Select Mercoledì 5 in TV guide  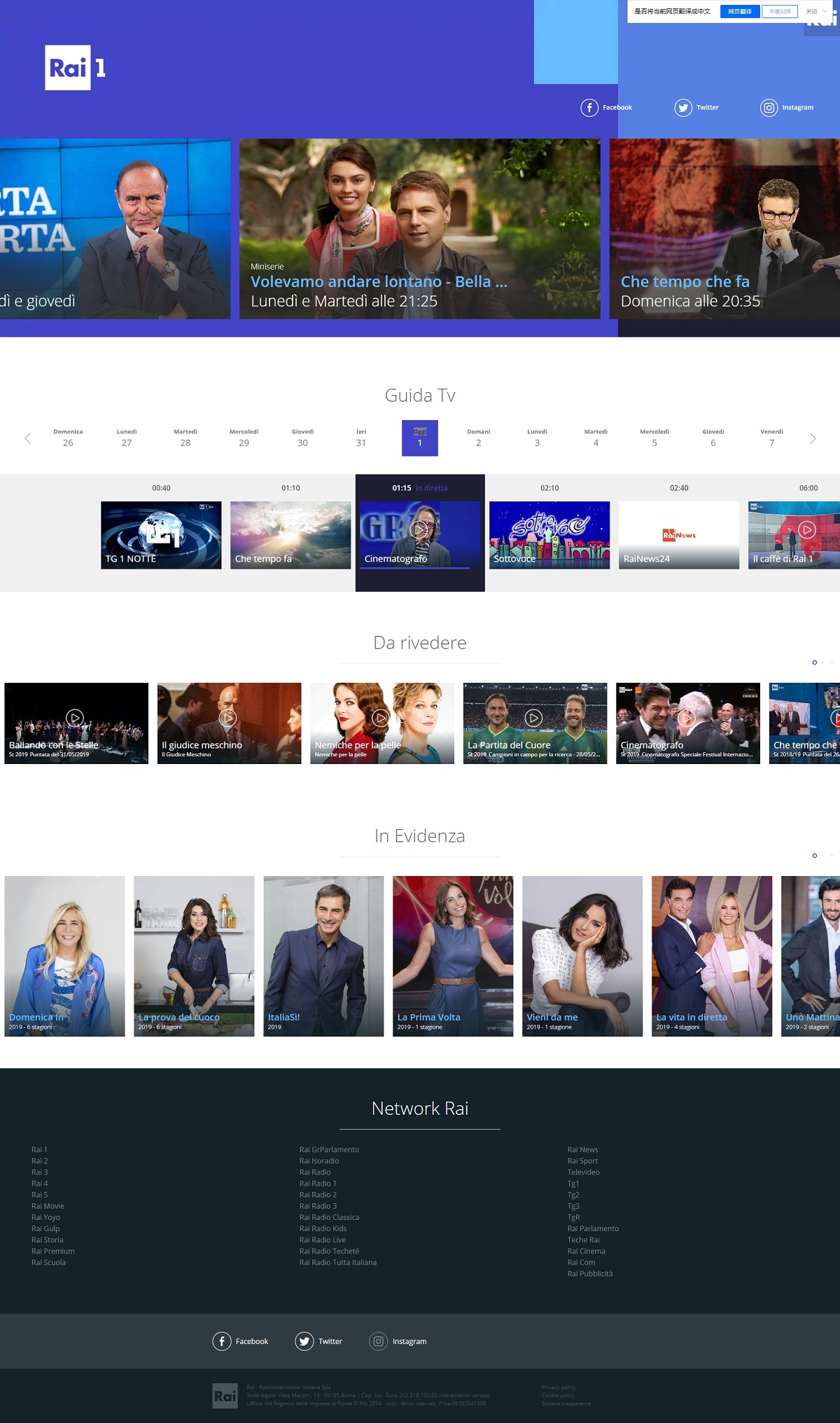(x=654, y=438)
